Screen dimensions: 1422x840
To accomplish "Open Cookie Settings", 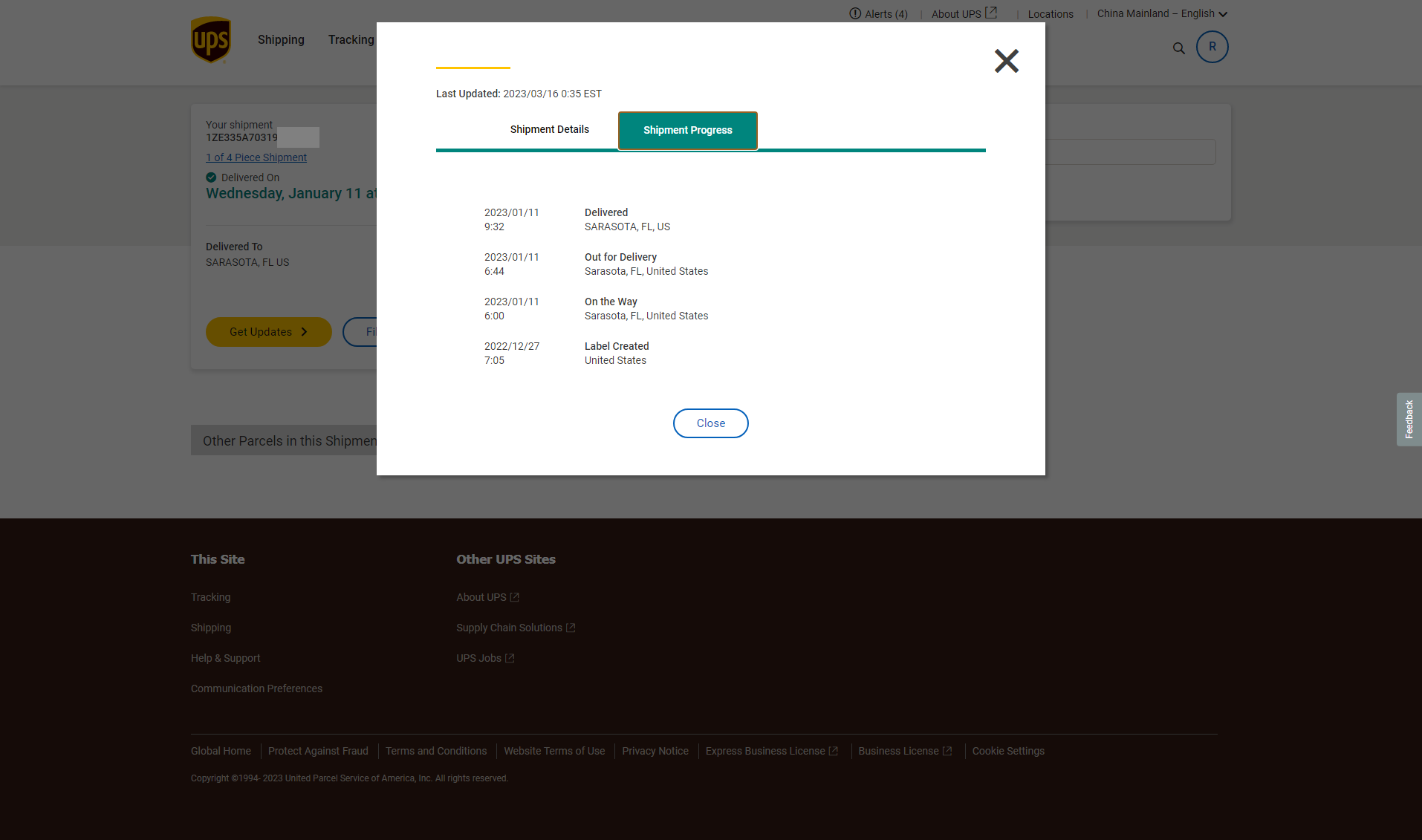I will [1008, 751].
